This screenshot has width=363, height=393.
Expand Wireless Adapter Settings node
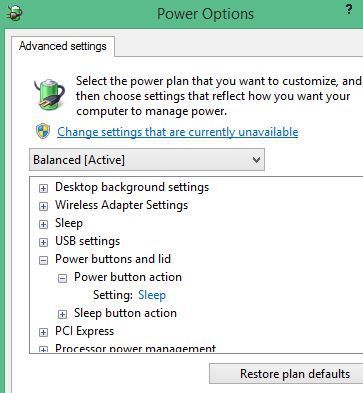pyautogui.click(x=43, y=206)
